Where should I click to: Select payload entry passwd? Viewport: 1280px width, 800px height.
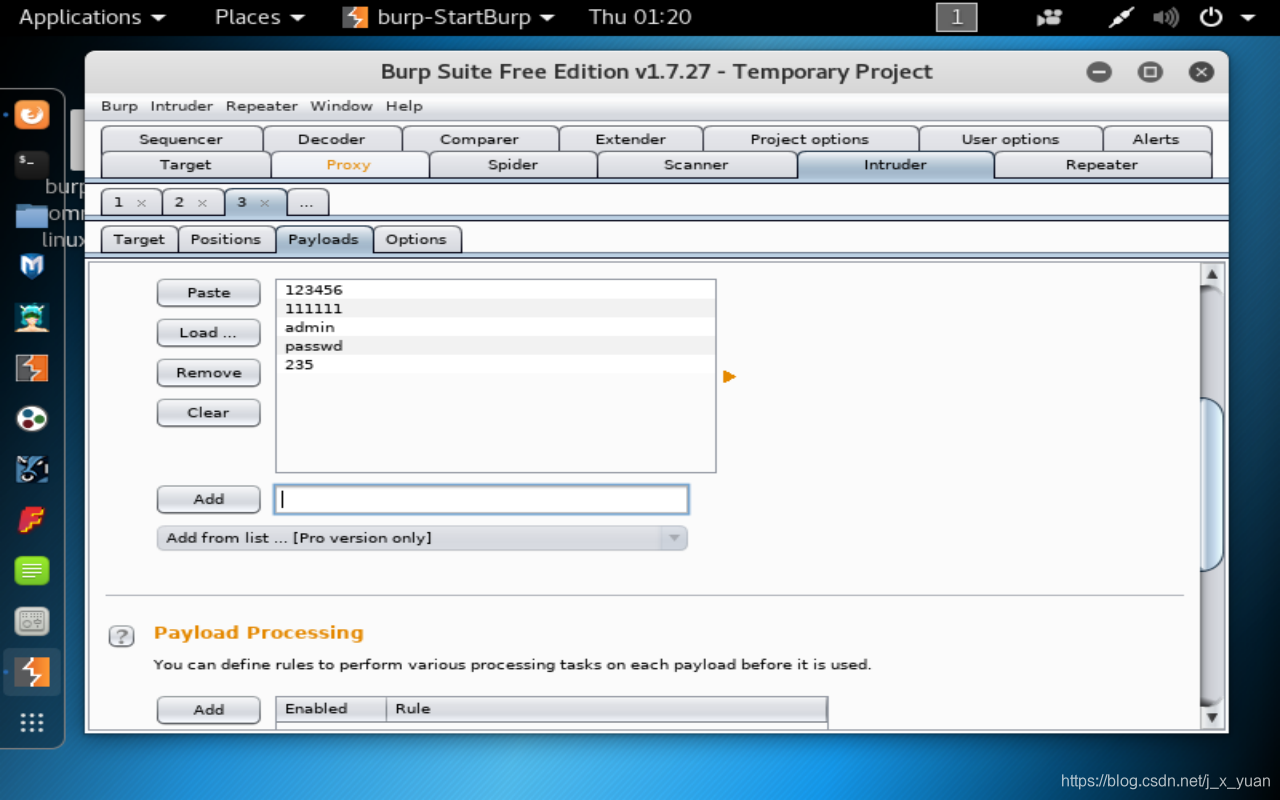496,346
